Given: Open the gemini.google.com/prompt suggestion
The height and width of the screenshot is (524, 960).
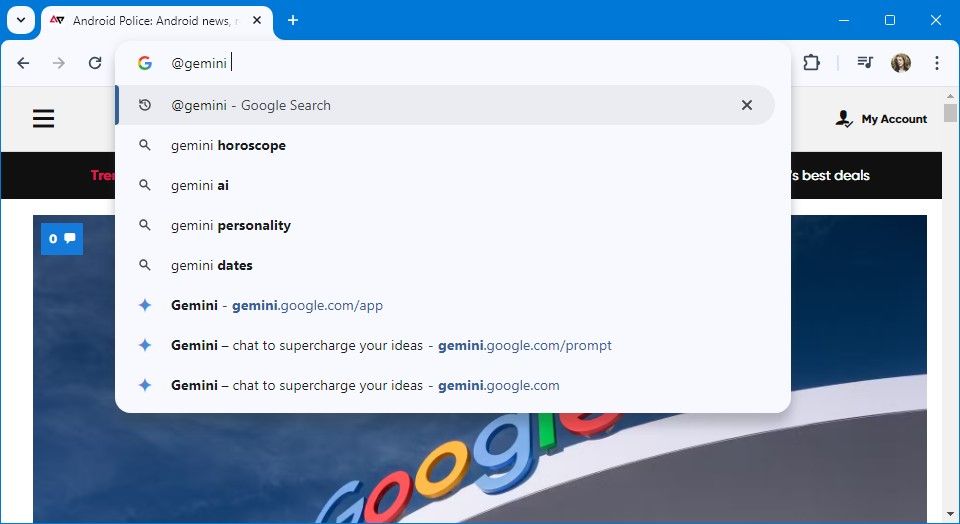Looking at the screenshot, I should click(x=391, y=345).
